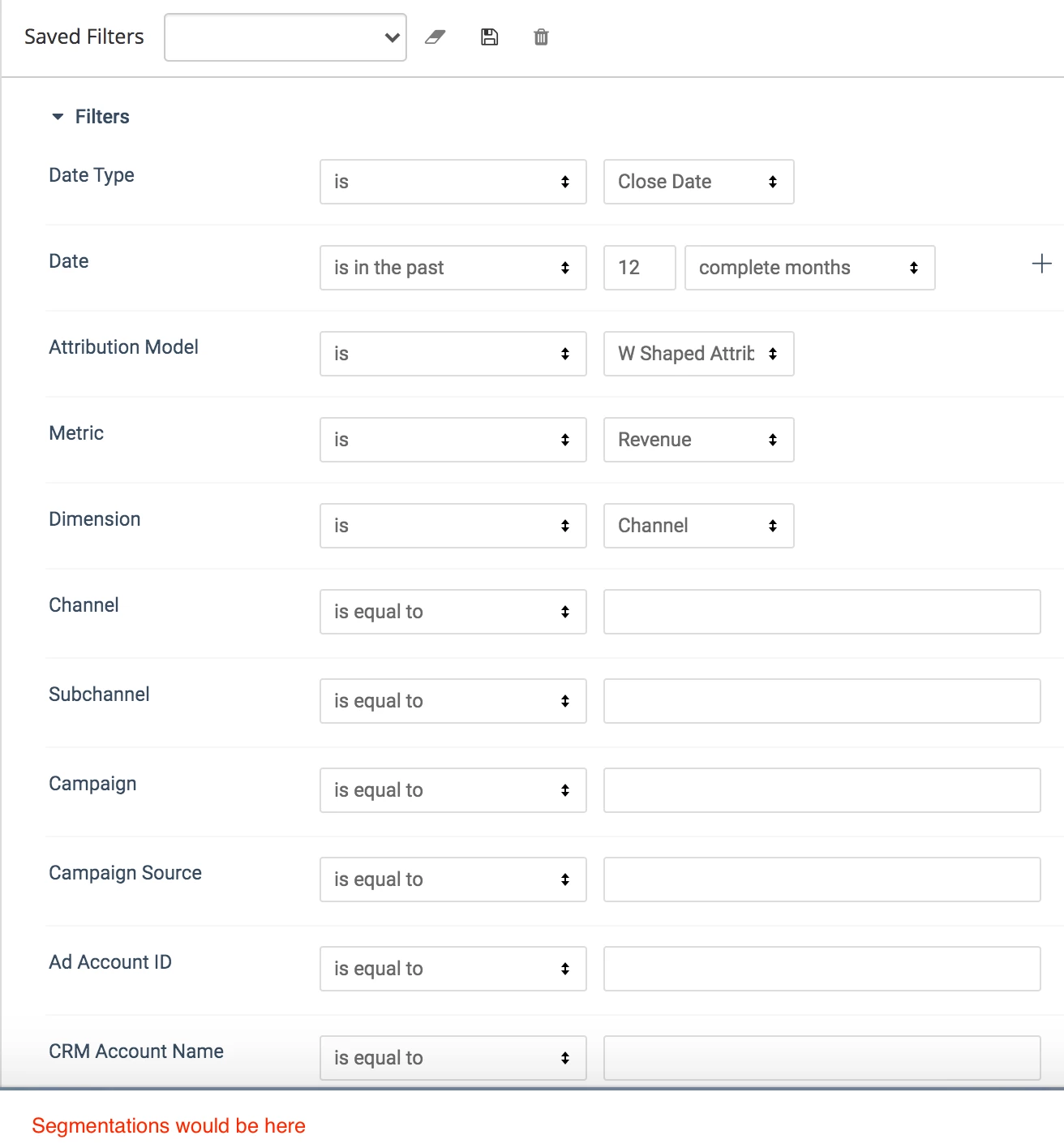Click the plus icon in Date row

click(1041, 264)
